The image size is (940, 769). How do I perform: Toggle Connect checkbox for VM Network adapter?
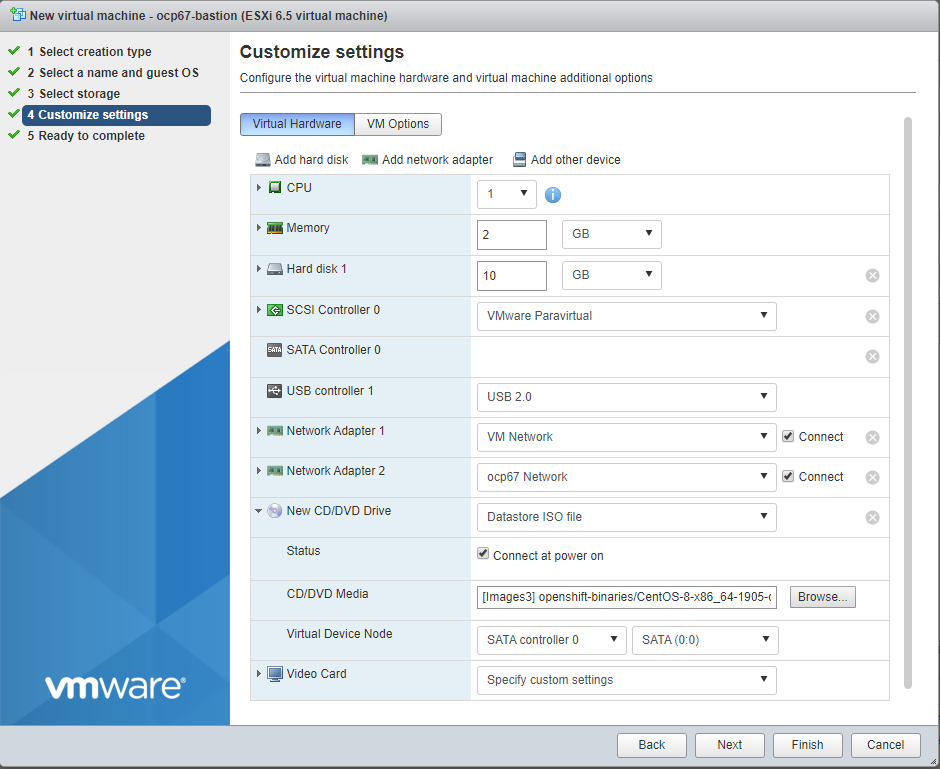point(788,436)
